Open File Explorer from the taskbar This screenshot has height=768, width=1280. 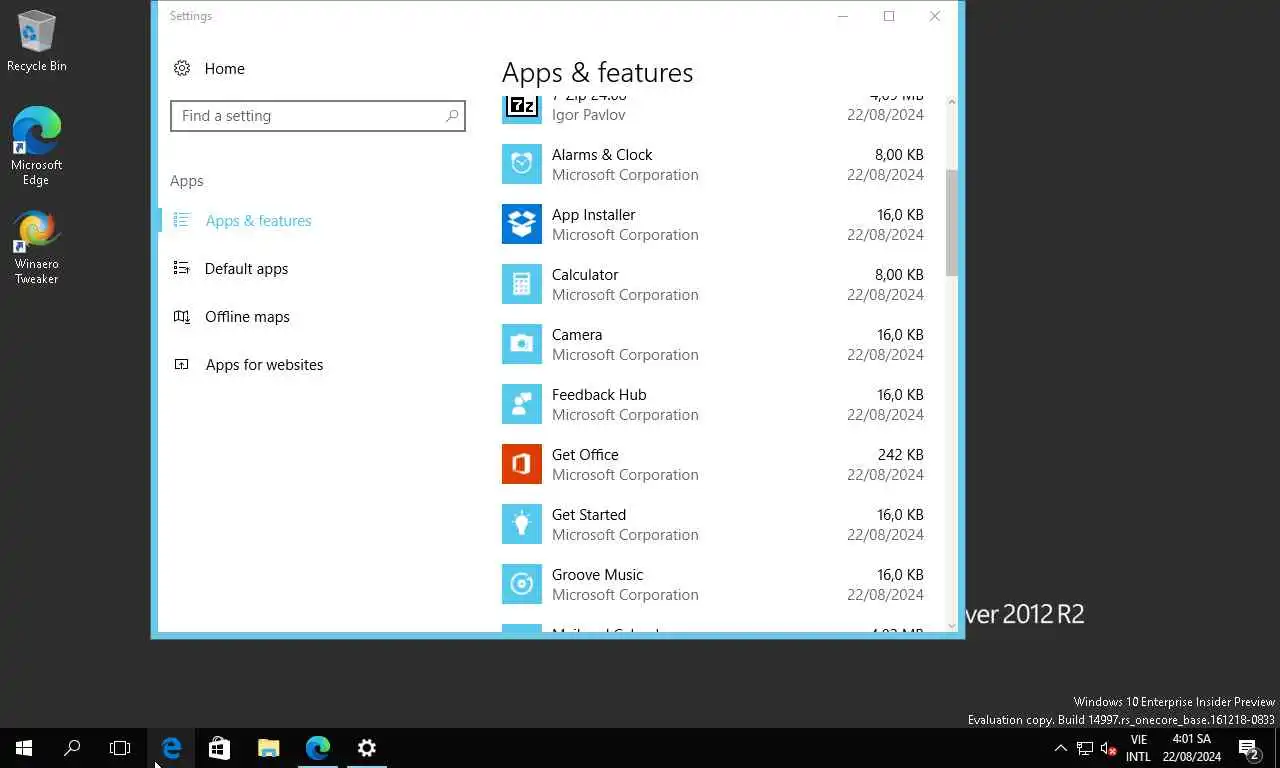tap(268, 748)
